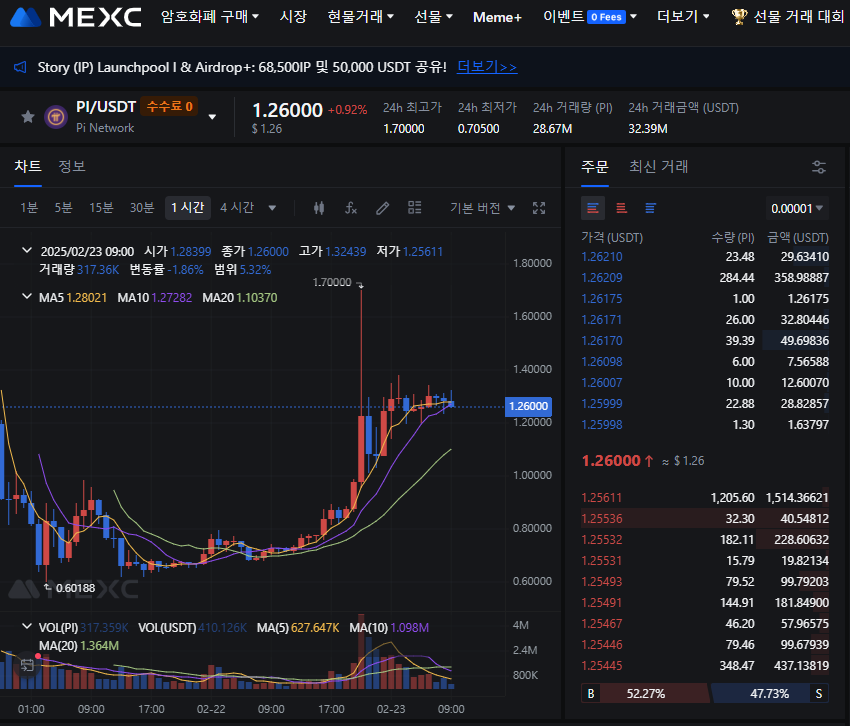Switch to the 정보 tab
The width and height of the screenshot is (850, 726).
coord(72,166)
